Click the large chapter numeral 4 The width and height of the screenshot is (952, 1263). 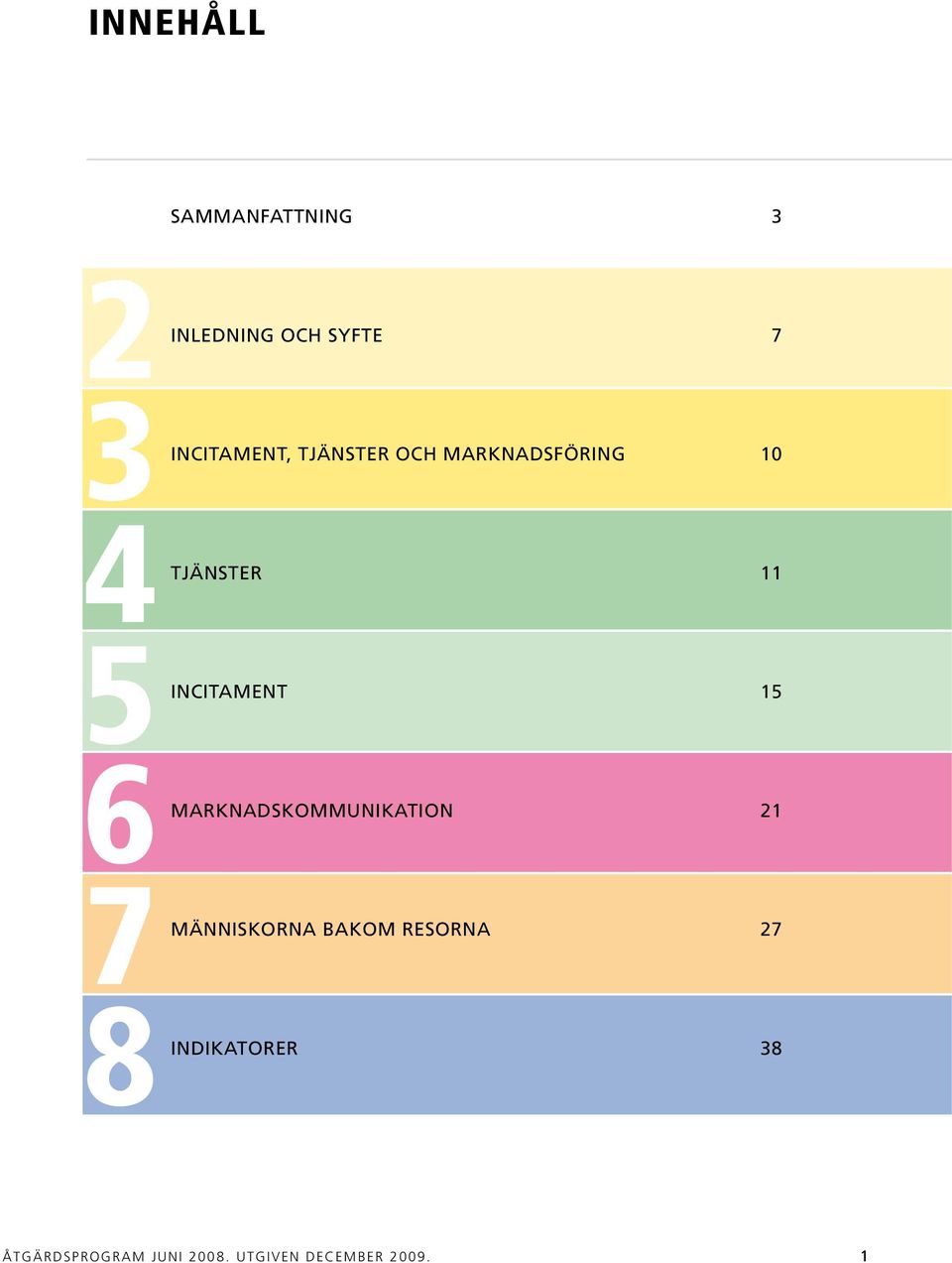pyautogui.click(x=119, y=573)
